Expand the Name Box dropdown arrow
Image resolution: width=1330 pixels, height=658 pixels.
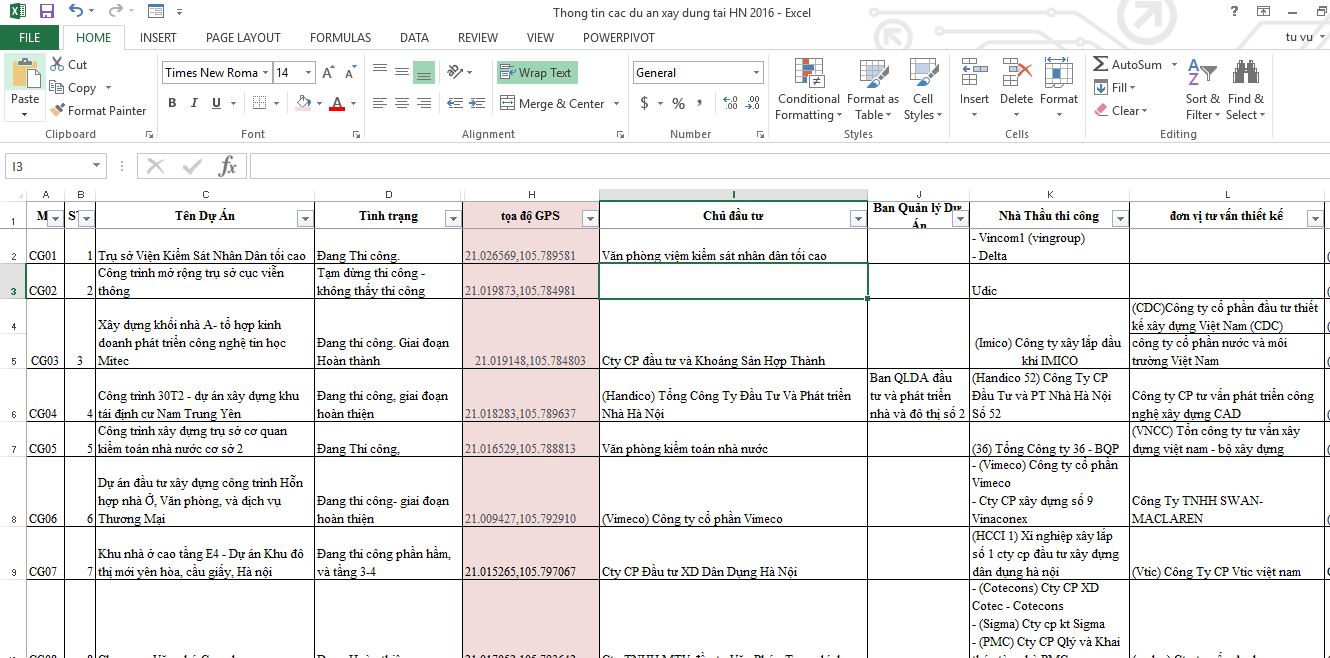97,166
